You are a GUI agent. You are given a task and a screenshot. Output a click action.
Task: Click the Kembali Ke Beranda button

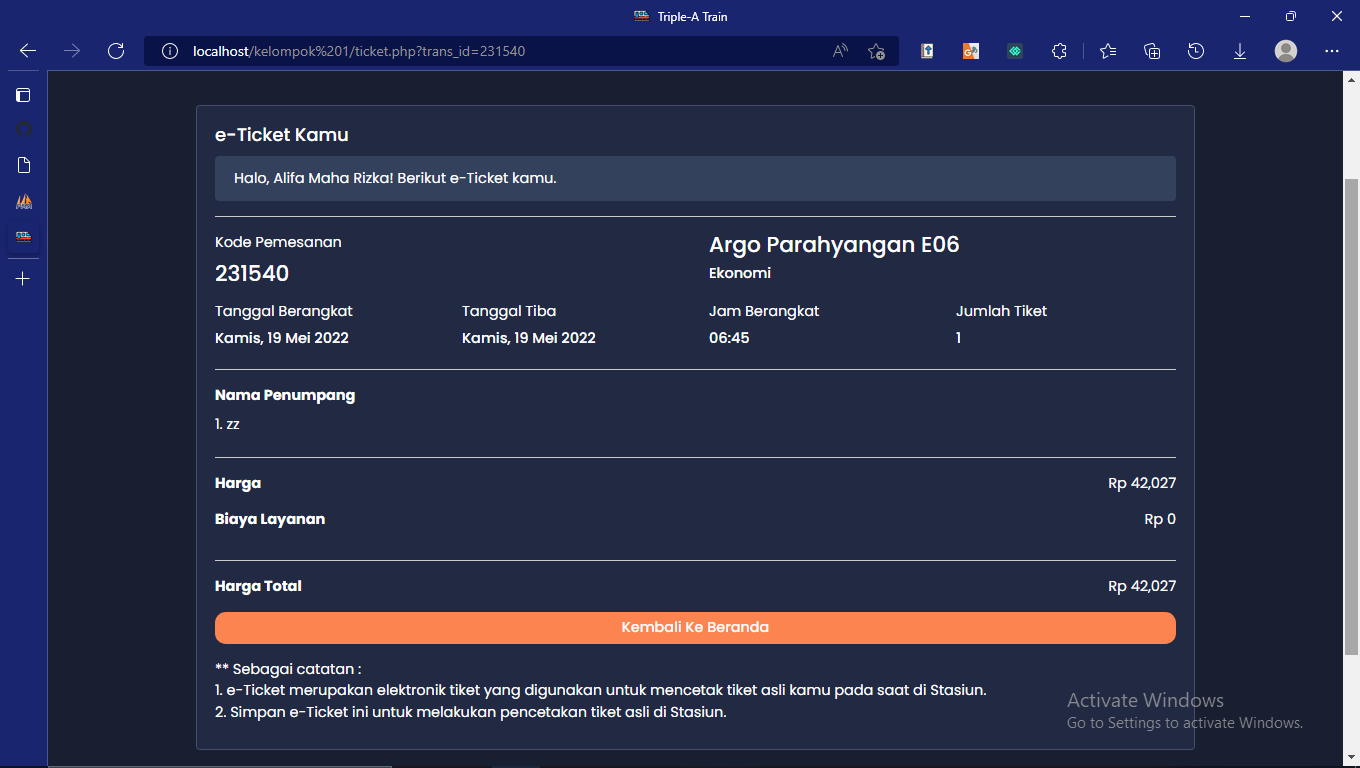(x=695, y=627)
